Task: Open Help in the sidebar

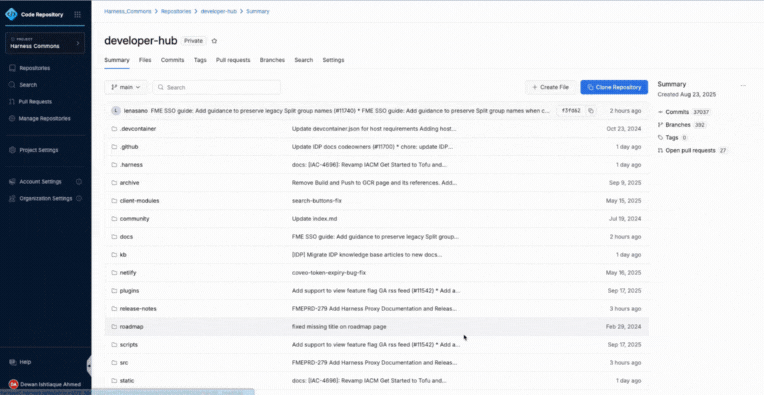Action: pyautogui.click(x=25, y=362)
